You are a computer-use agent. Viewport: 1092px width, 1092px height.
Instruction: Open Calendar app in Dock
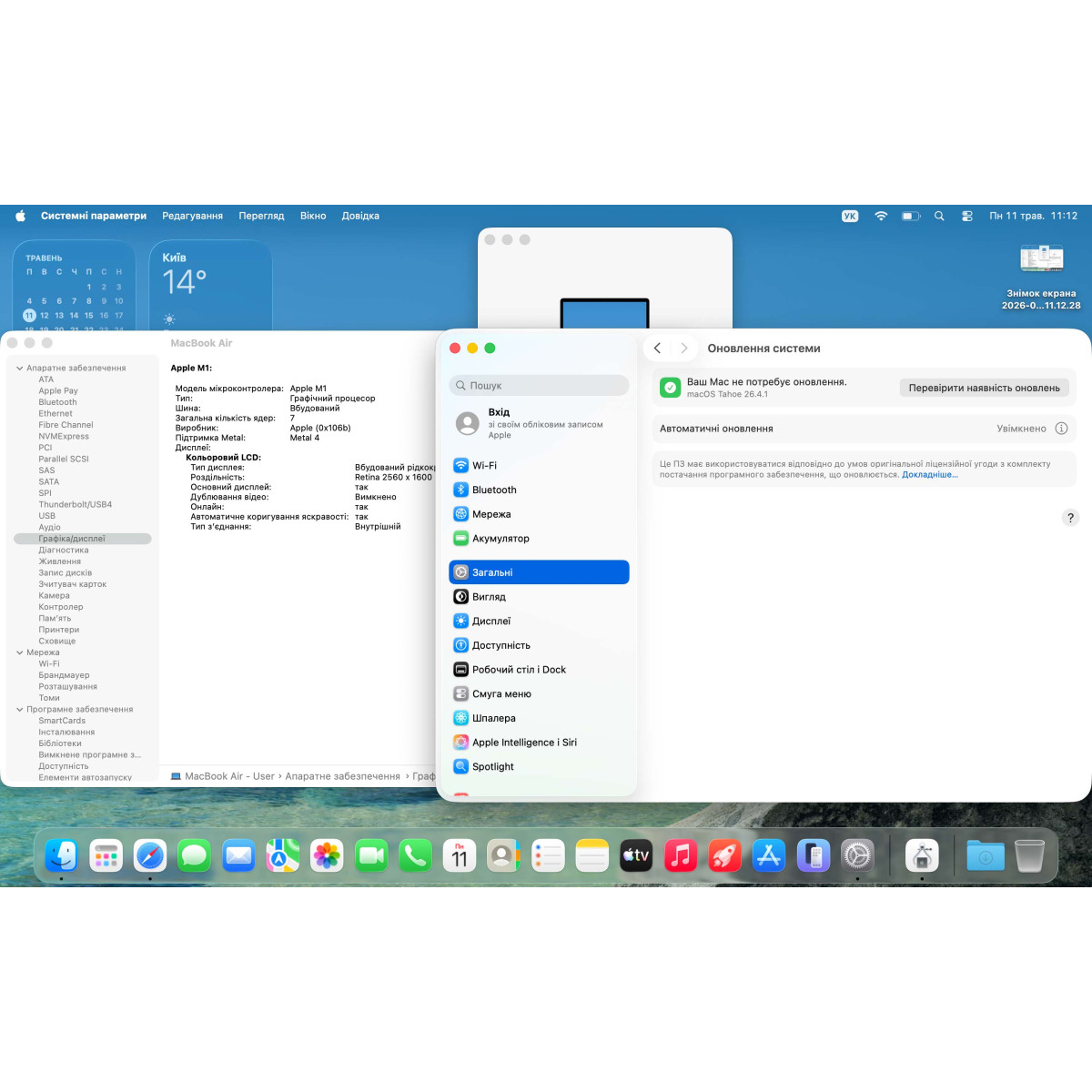coord(460,855)
